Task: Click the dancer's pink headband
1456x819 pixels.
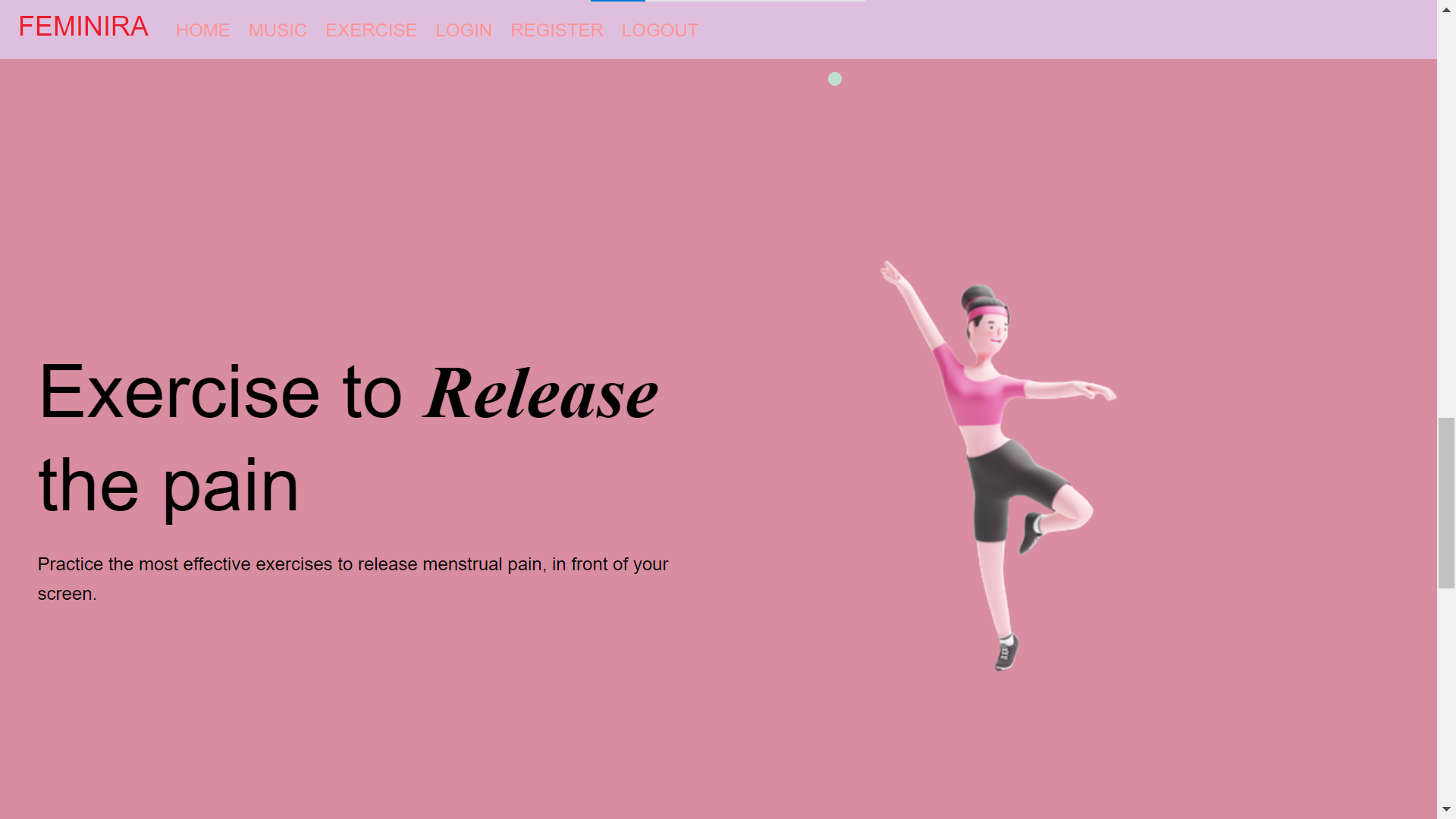Action: point(988,312)
